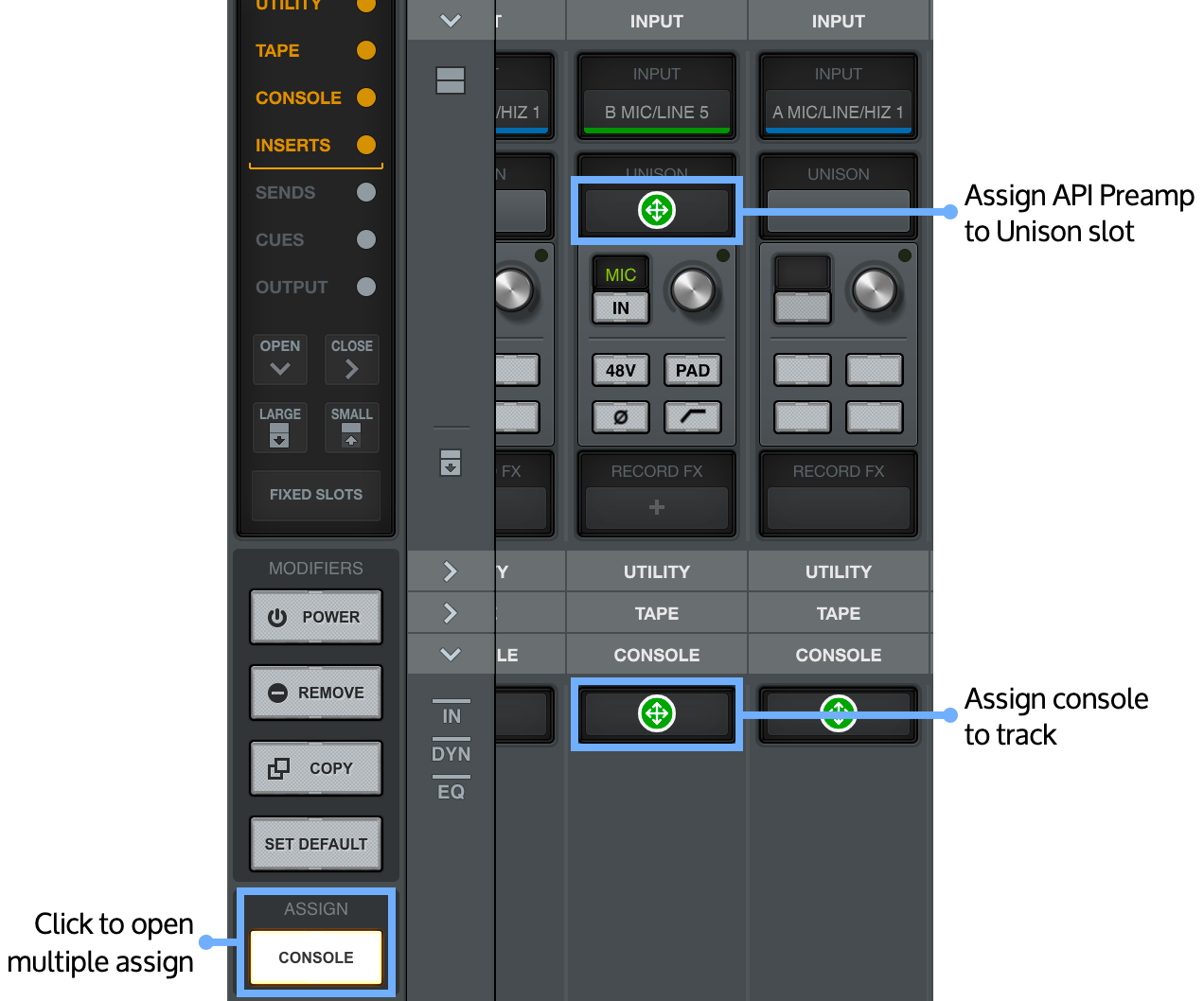The width and height of the screenshot is (1204, 1001).
Task: Select the INSERTS label in sidebar
Action: coord(292,145)
